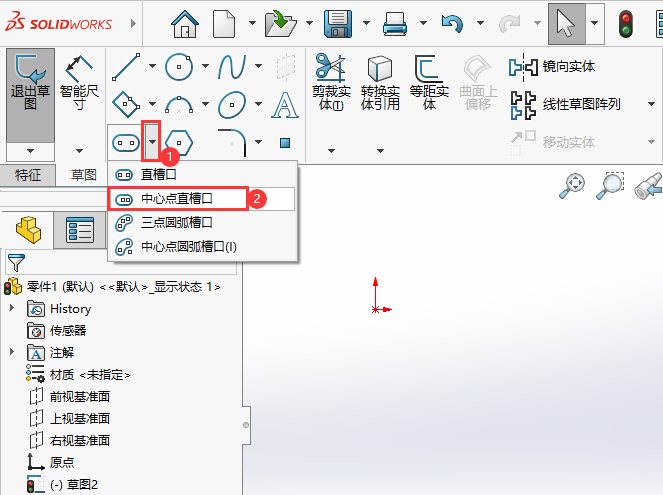This screenshot has height=495, width=663.
Task: Open the Rectangle tool dropdown arrow
Action: (152, 104)
